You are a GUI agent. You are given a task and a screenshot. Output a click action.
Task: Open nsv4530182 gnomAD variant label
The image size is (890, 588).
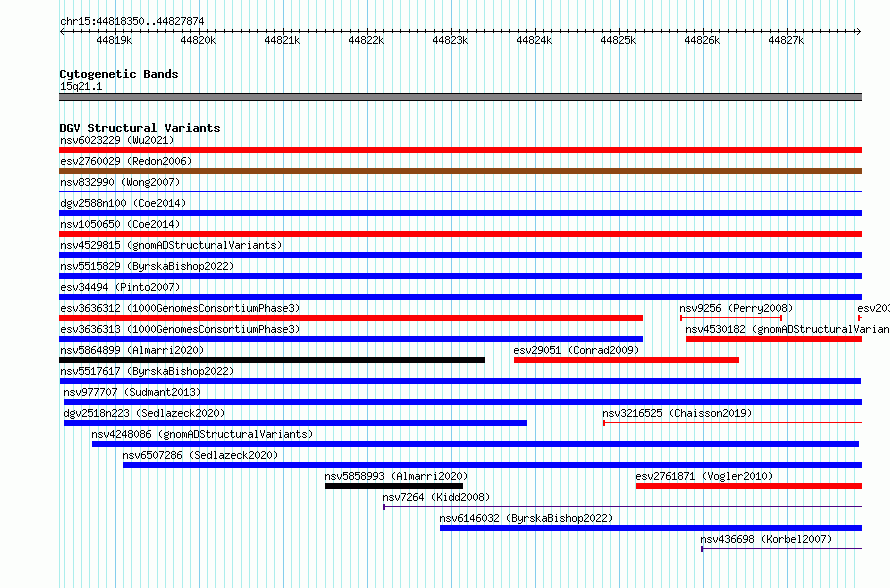(787, 329)
